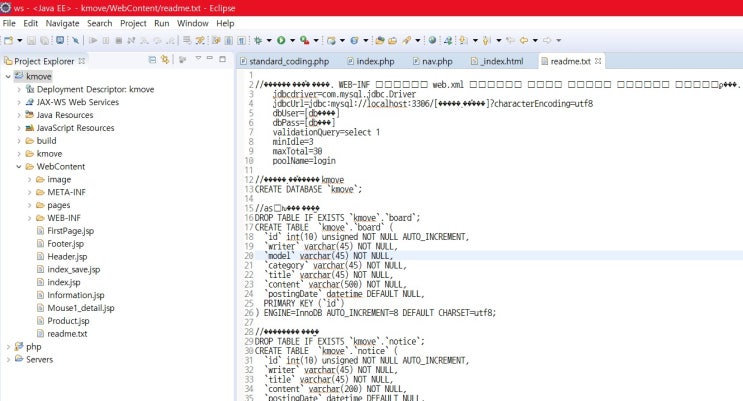Screen dimensions: 743x401
Task: Close the Project Explorer view tab
Action: (x=82, y=61)
